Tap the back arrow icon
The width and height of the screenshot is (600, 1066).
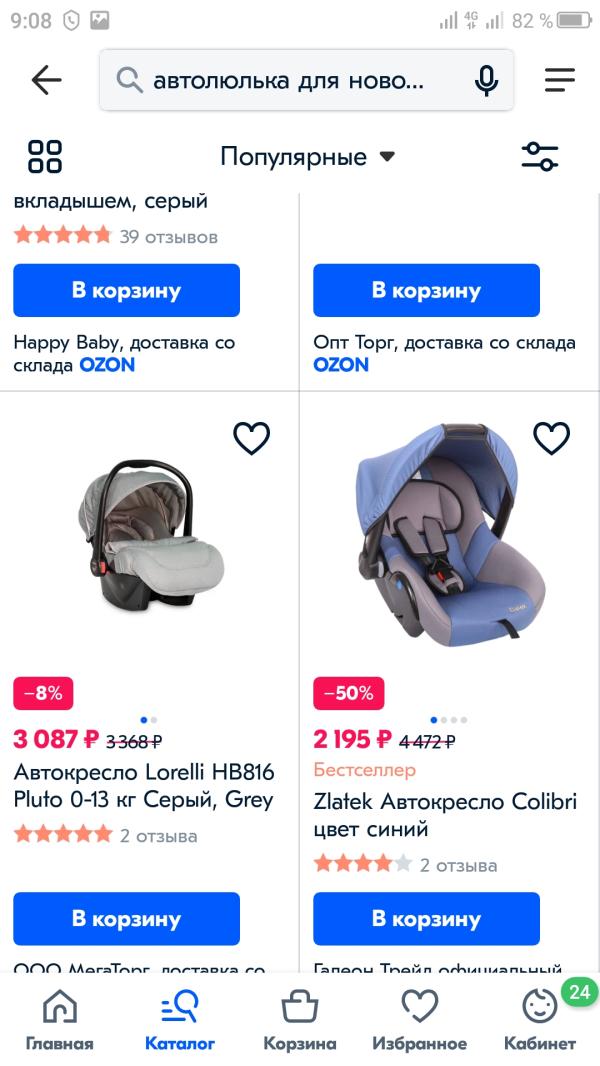tap(46, 80)
